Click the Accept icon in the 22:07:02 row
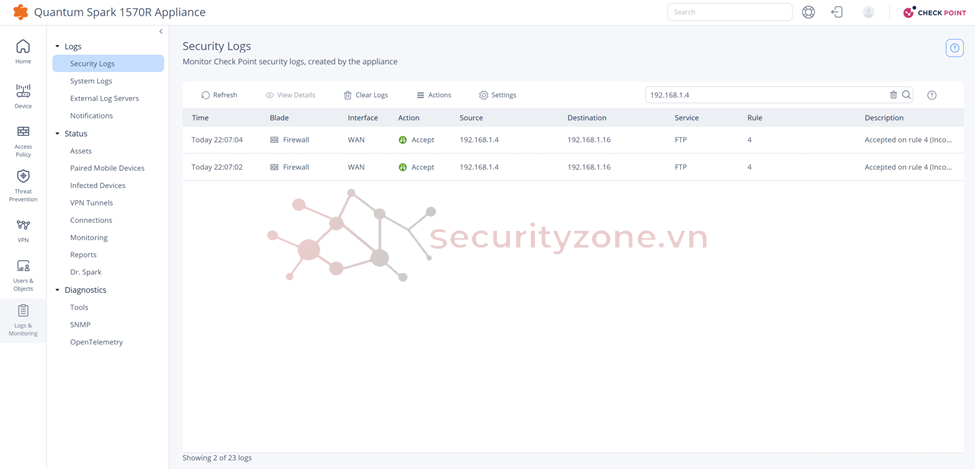The height and width of the screenshot is (469, 975). [402, 167]
